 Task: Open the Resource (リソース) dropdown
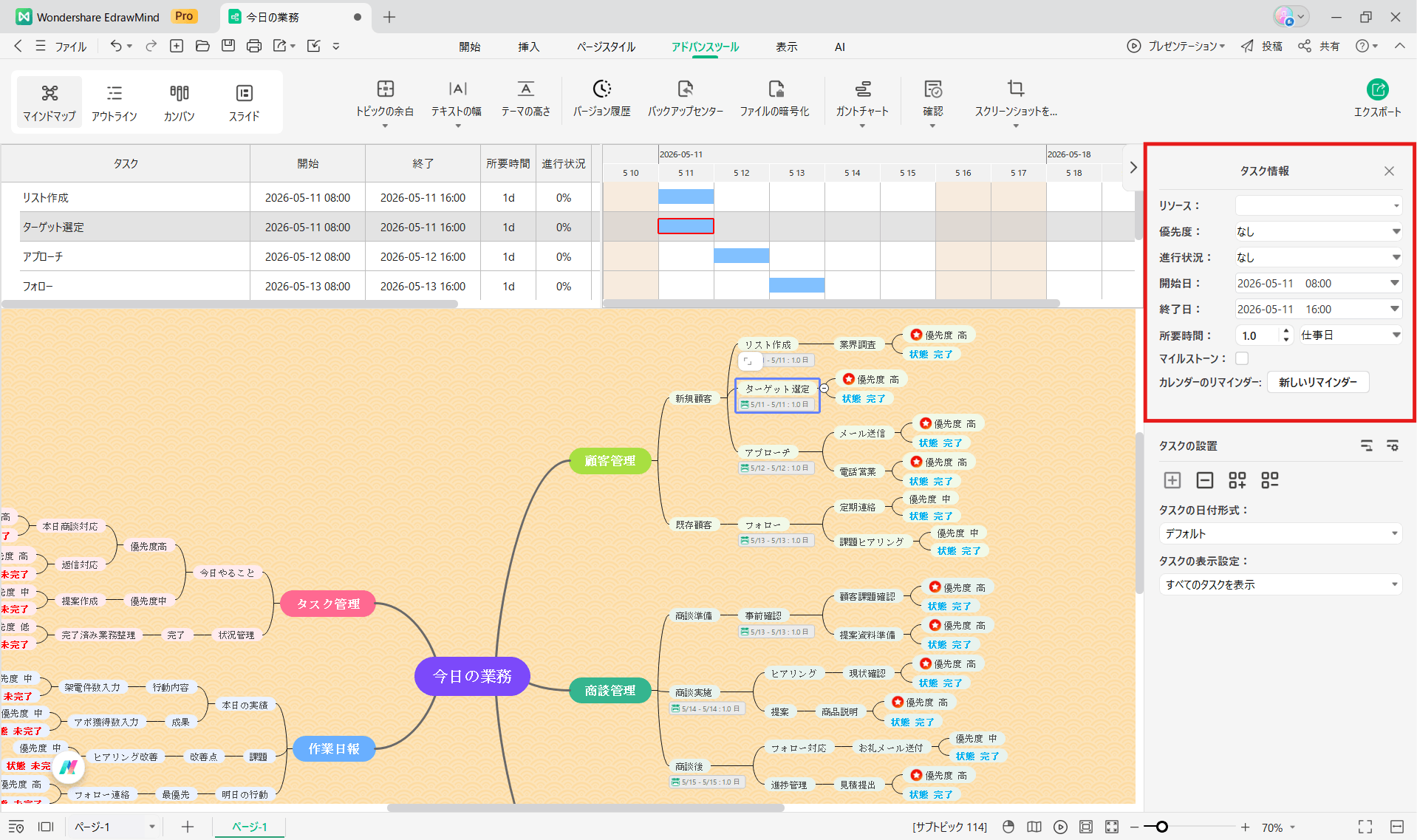(x=1319, y=205)
